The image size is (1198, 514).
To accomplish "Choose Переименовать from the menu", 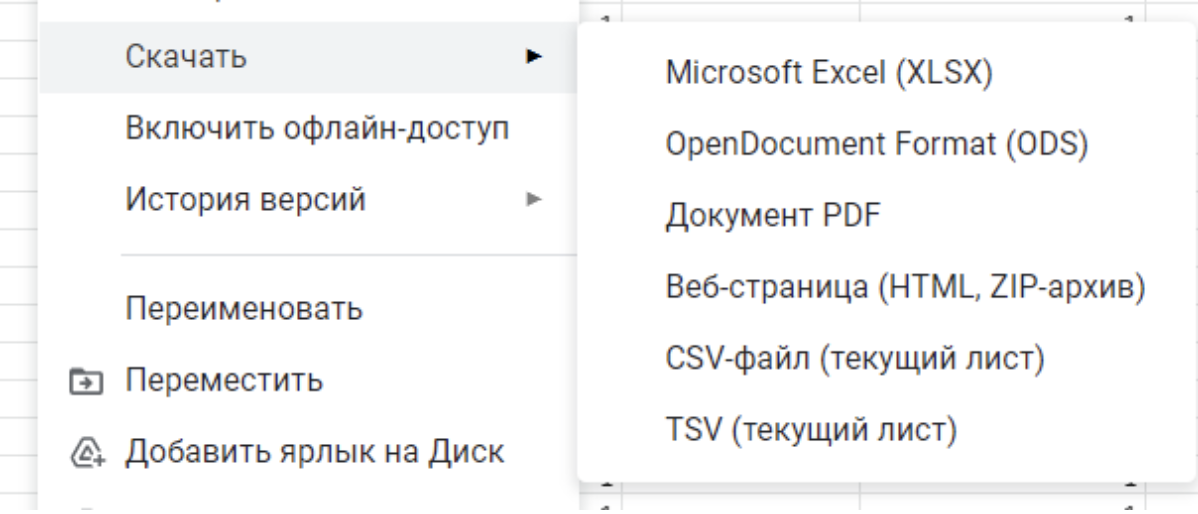I will [308, 309].
